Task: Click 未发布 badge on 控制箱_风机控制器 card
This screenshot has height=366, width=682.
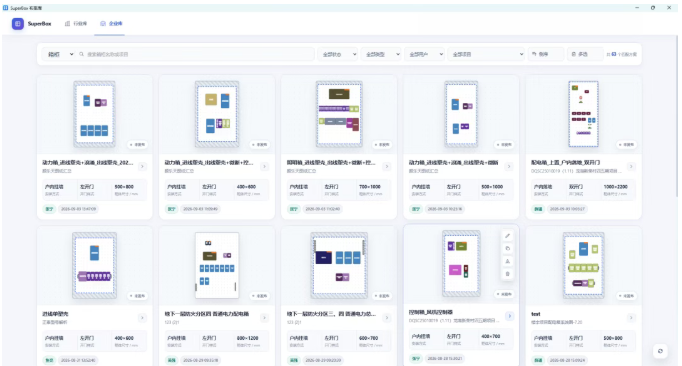Action: 504,294
